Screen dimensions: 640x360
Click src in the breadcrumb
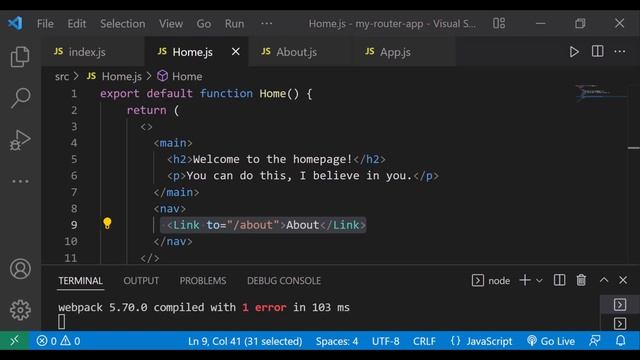coord(62,76)
